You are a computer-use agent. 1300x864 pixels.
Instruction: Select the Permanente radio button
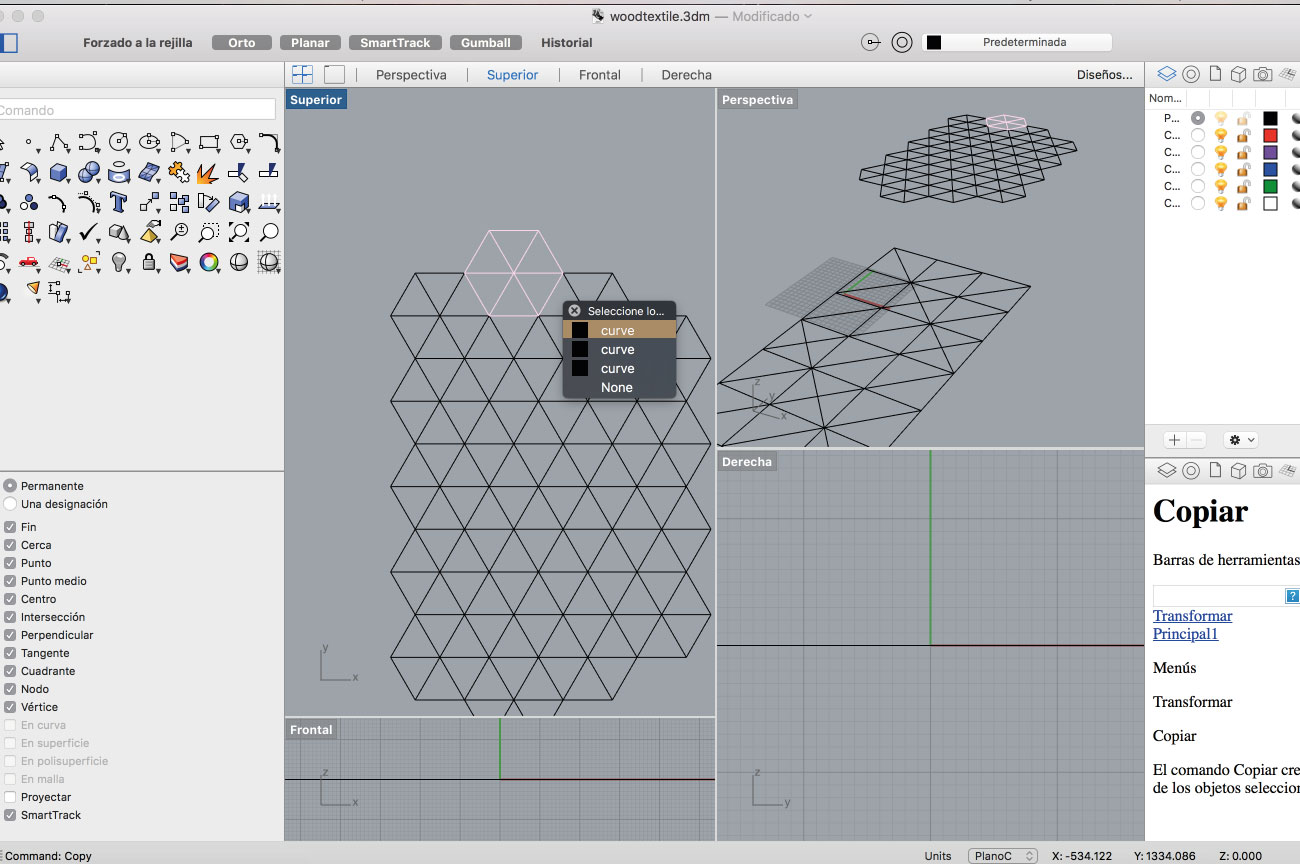10,485
